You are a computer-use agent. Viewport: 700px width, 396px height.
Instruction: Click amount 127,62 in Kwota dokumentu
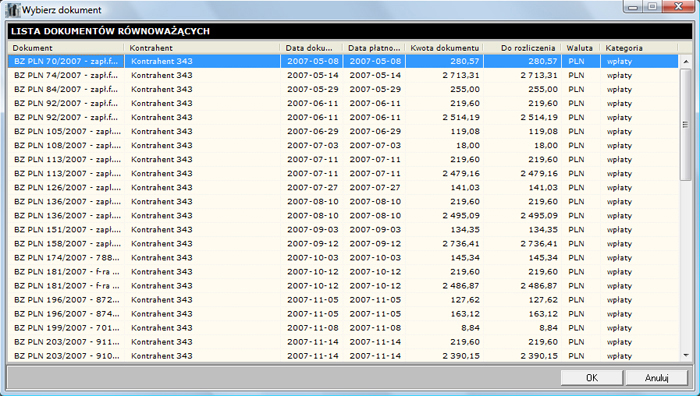click(x=465, y=300)
